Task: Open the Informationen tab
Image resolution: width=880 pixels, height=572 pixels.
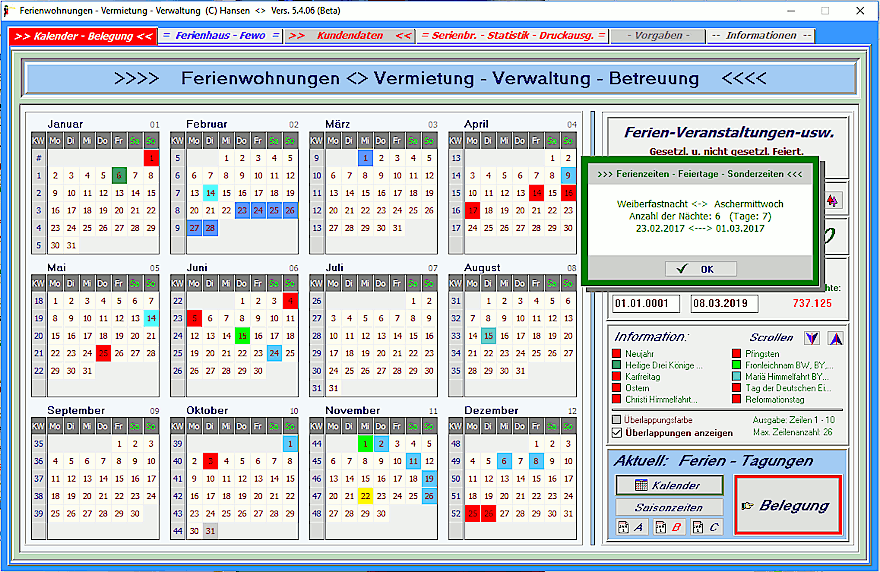Action: (760, 36)
